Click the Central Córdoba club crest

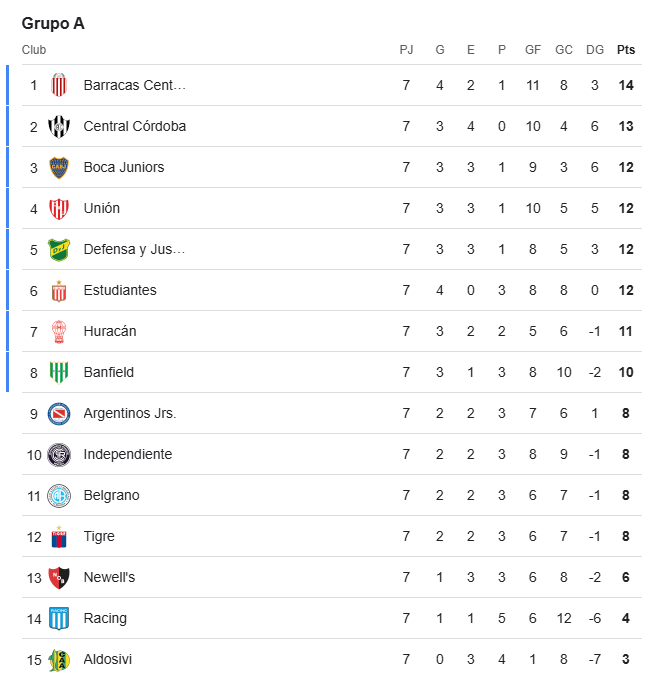click(x=59, y=127)
